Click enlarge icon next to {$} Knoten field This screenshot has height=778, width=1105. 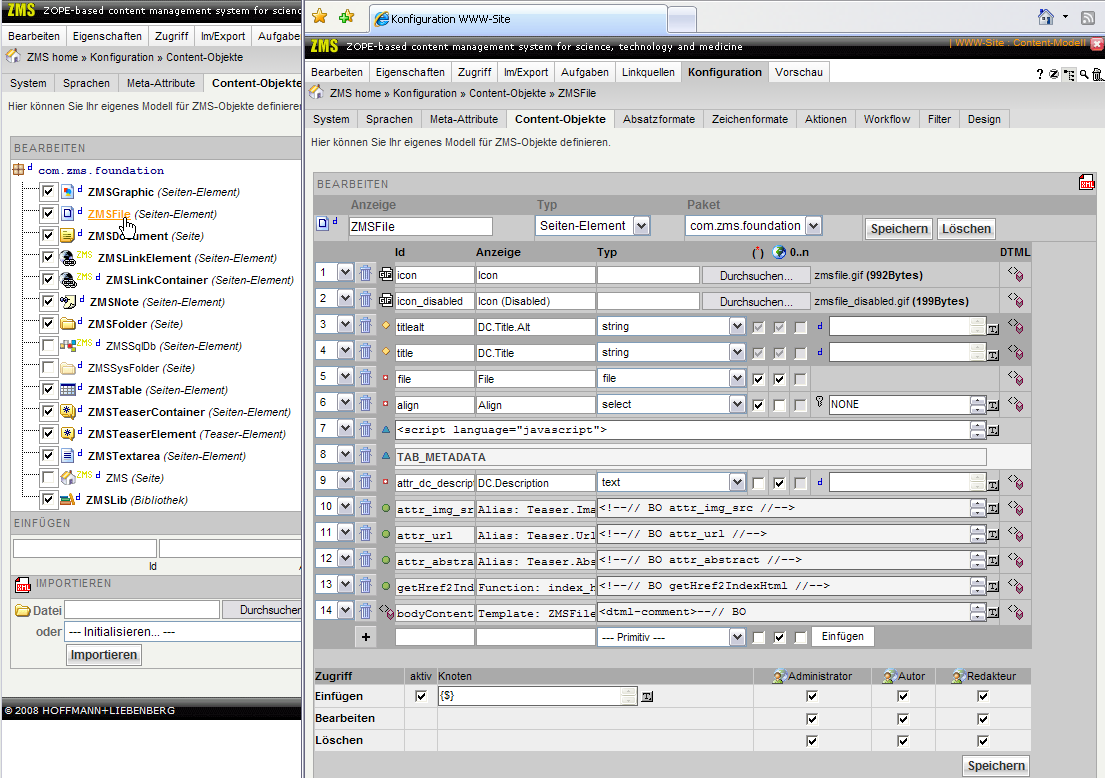point(647,697)
